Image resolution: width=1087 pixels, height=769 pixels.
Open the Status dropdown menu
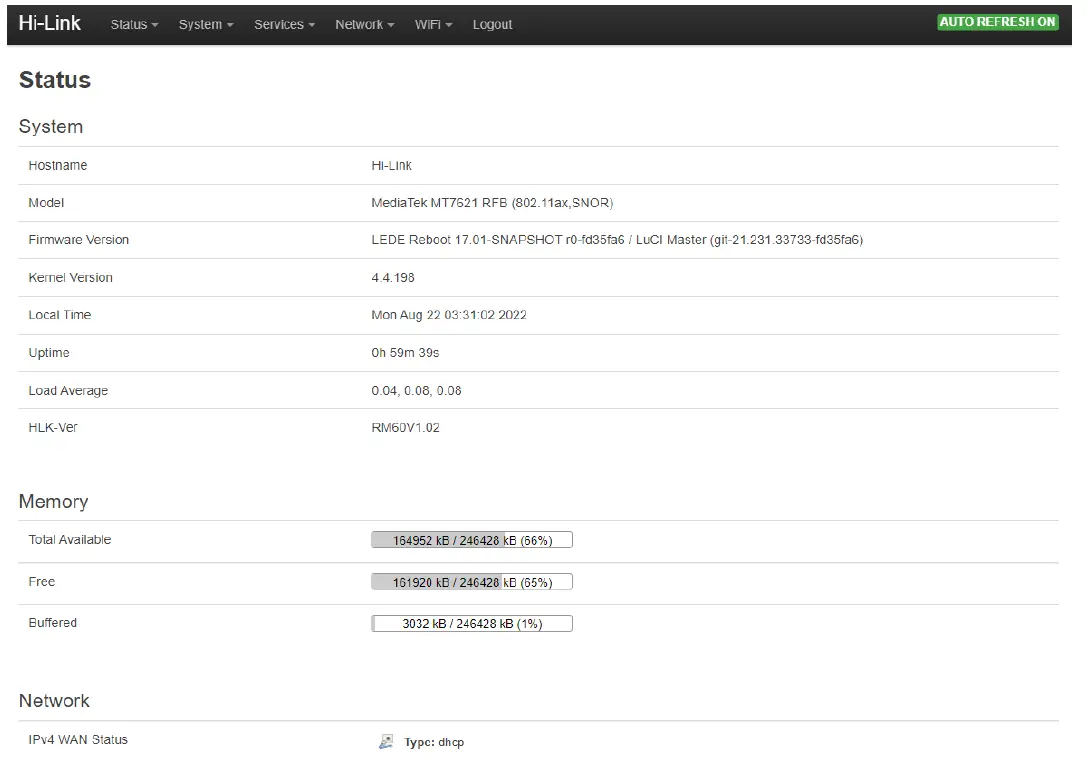134,24
